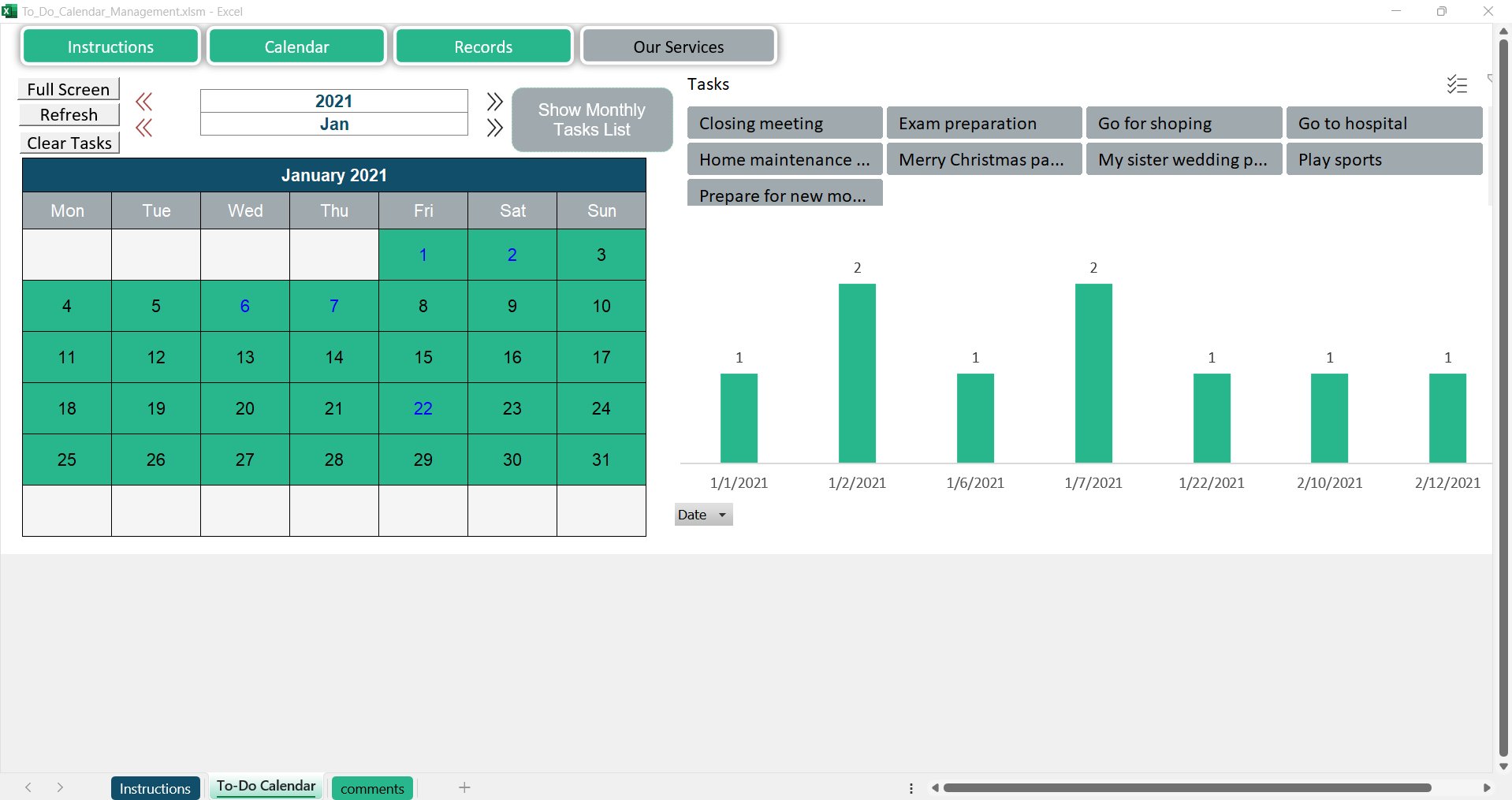This screenshot has width=1512, height=800.
Task: Switch to the comments sheet tab
Action: [x=372, y=788]
